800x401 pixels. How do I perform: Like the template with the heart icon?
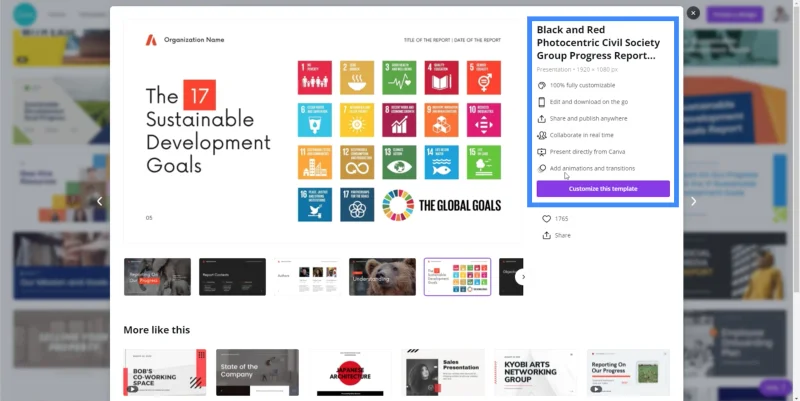pyautogui.click(x=546, y=218)
